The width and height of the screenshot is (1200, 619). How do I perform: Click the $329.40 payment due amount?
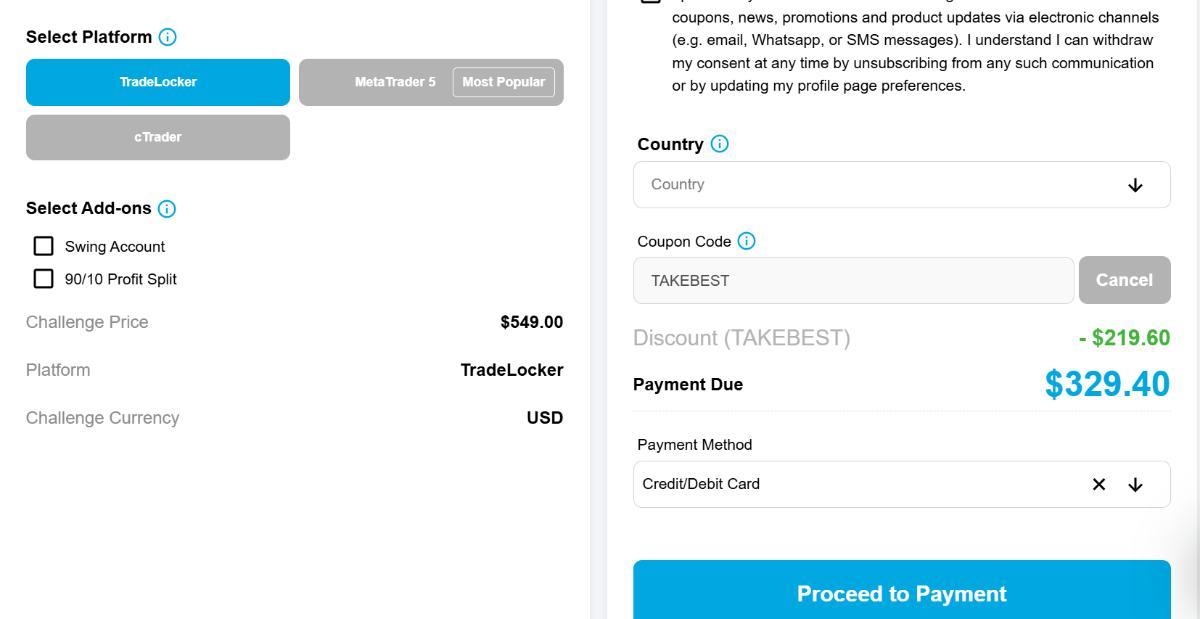tap(1107, 384)
